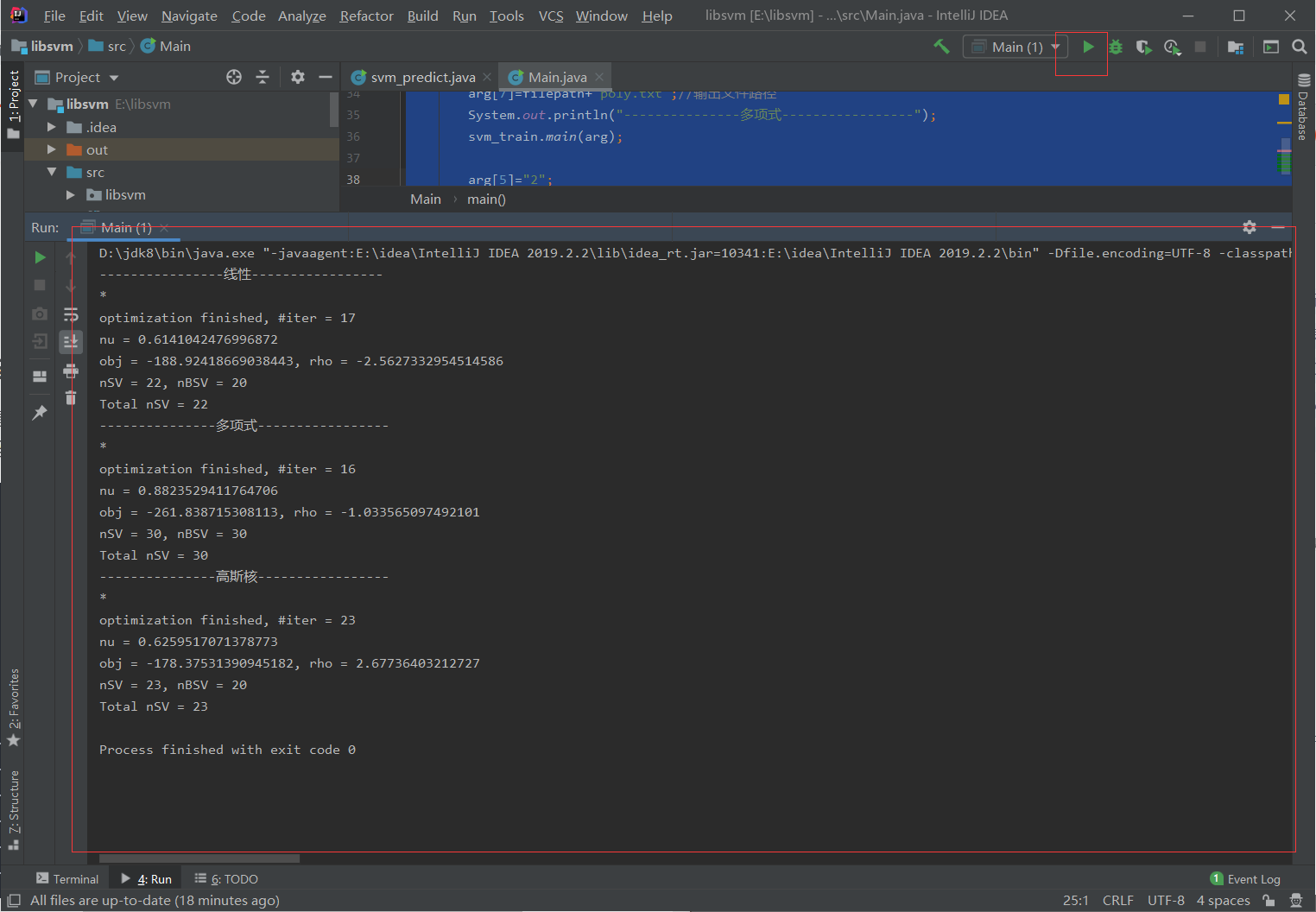Expand the out folder

[51, 149]
